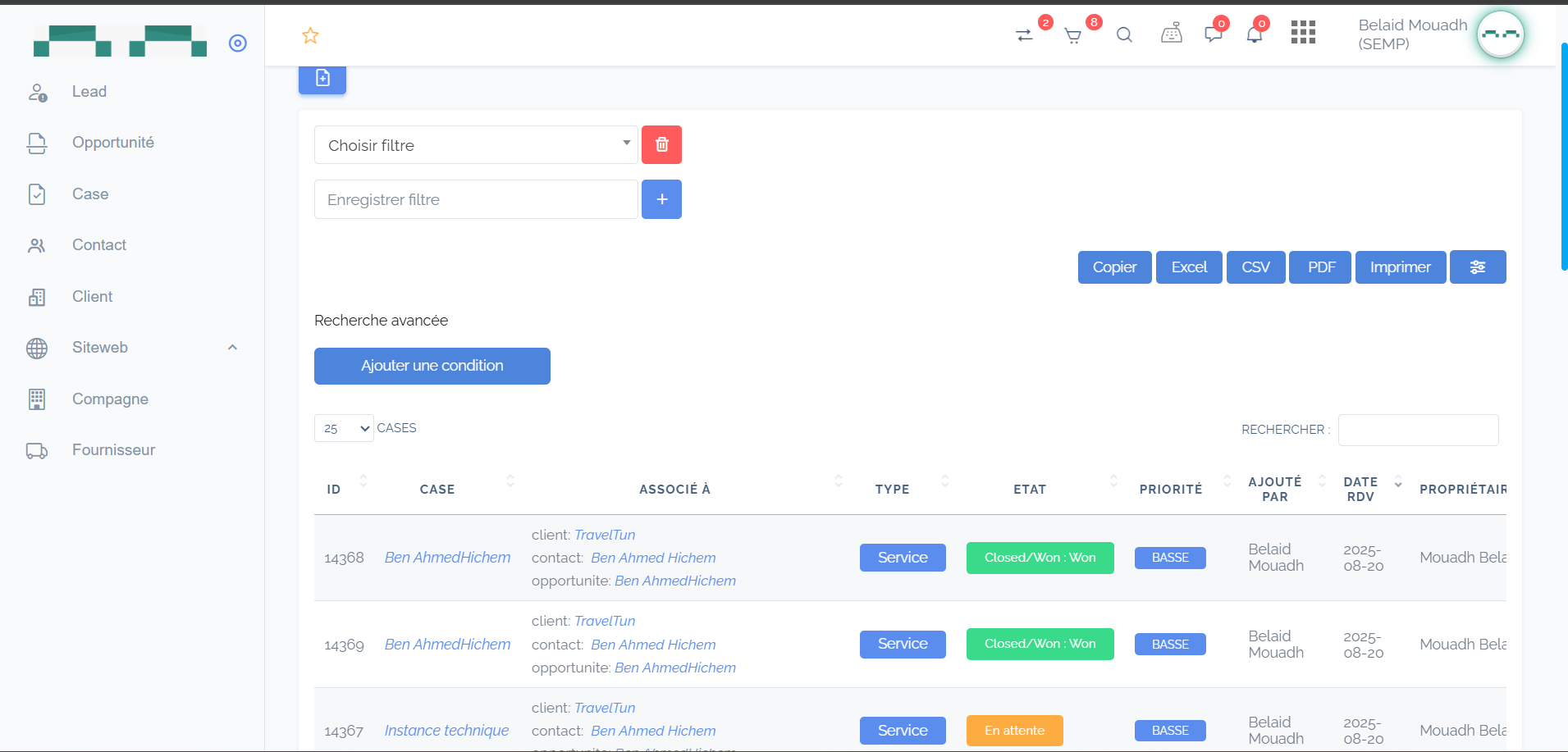Click the sidebar collapse target icon
Image resolution: width=1568 pixels, height=752 pixels.
click(238, 43)
